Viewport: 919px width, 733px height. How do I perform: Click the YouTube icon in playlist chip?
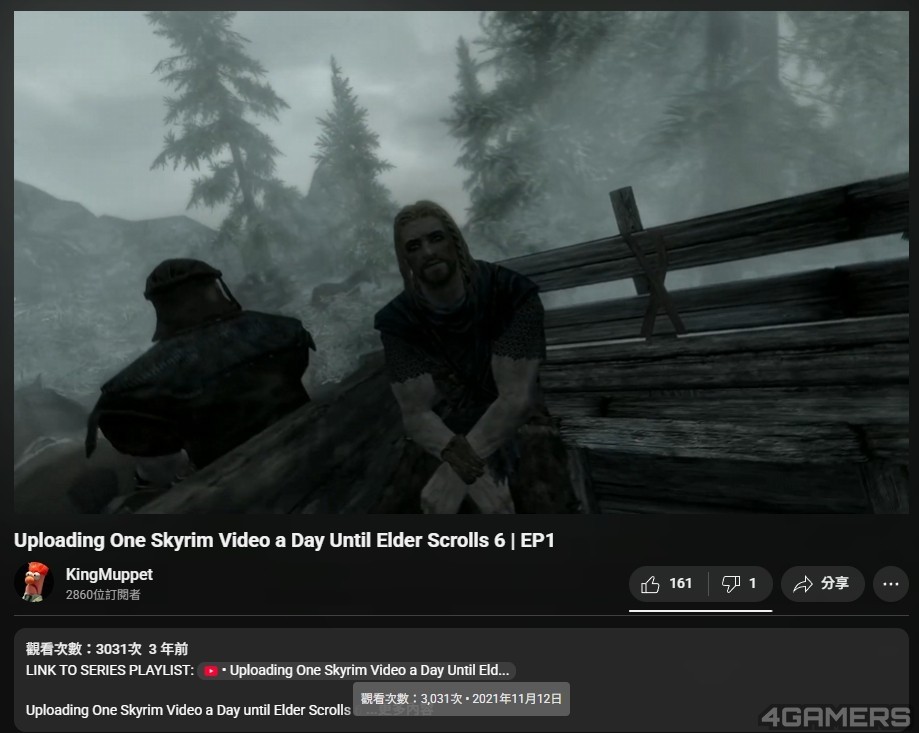click(211, 671)
